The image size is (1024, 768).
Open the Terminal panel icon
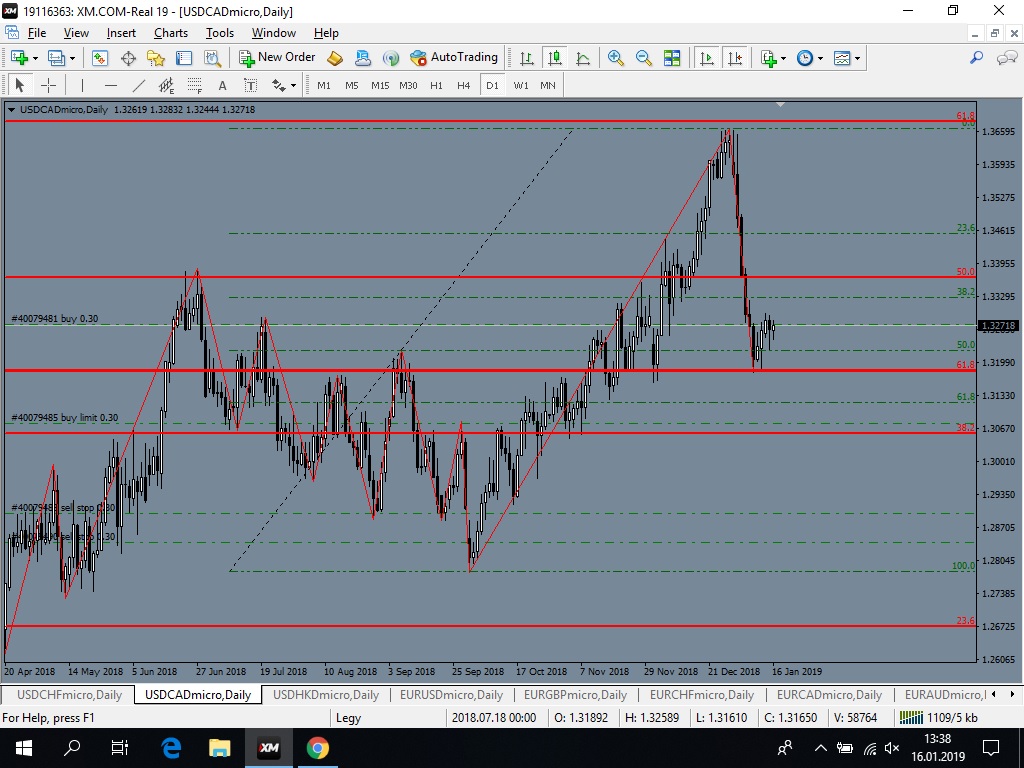[184, 58]
